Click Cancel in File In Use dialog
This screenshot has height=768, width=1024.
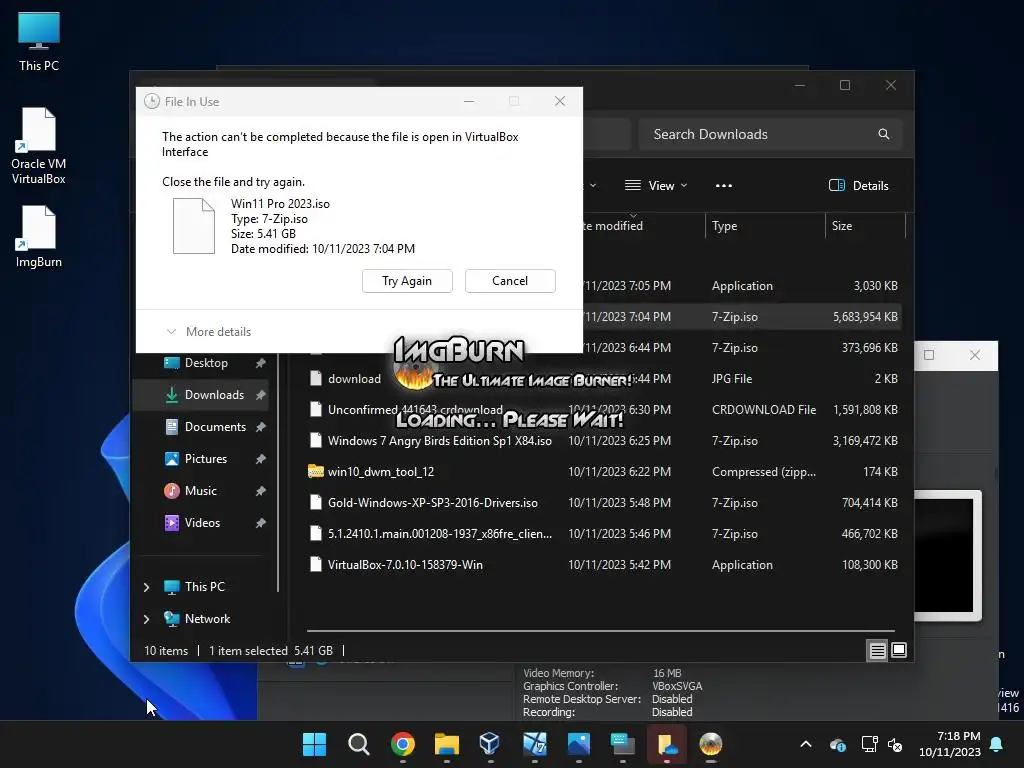click(x=510, y=281)
